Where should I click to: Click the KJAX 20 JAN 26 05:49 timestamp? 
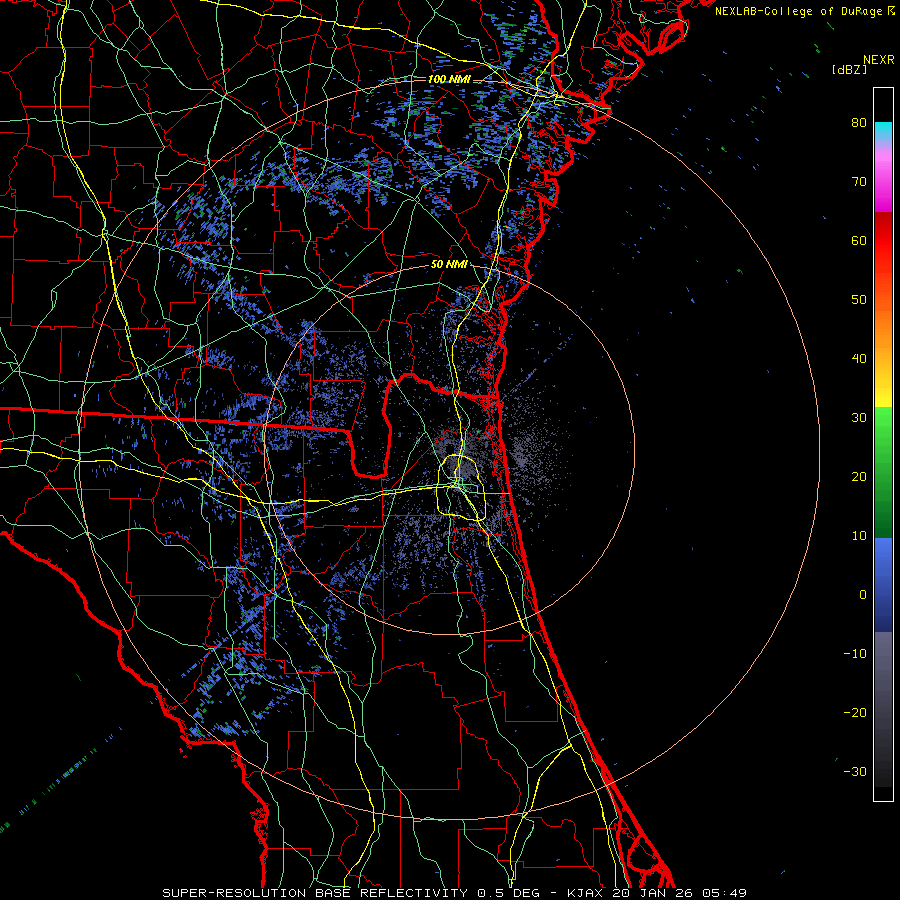click(x=657, y=893)
